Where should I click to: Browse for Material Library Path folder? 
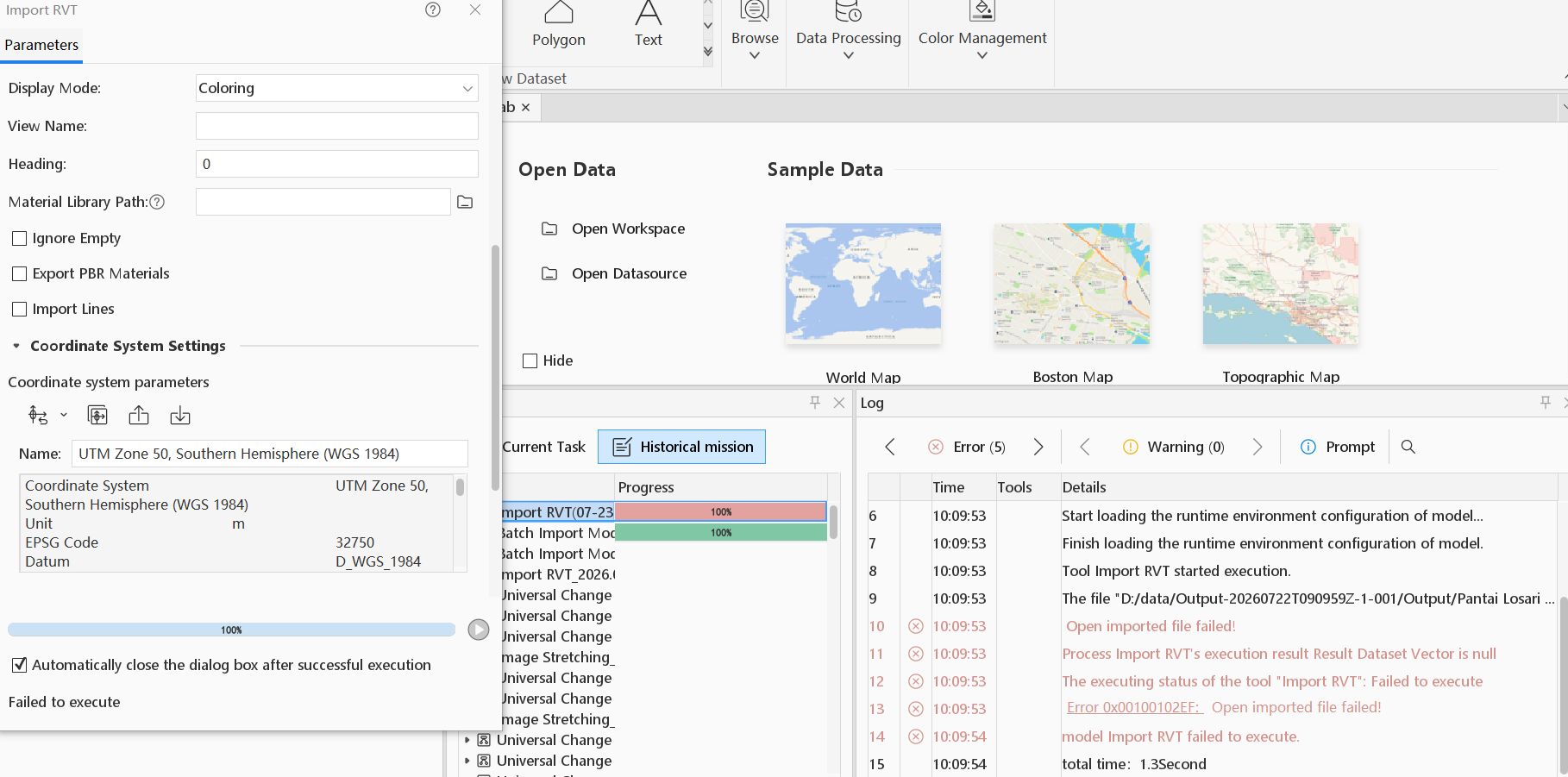pos(465,202)
